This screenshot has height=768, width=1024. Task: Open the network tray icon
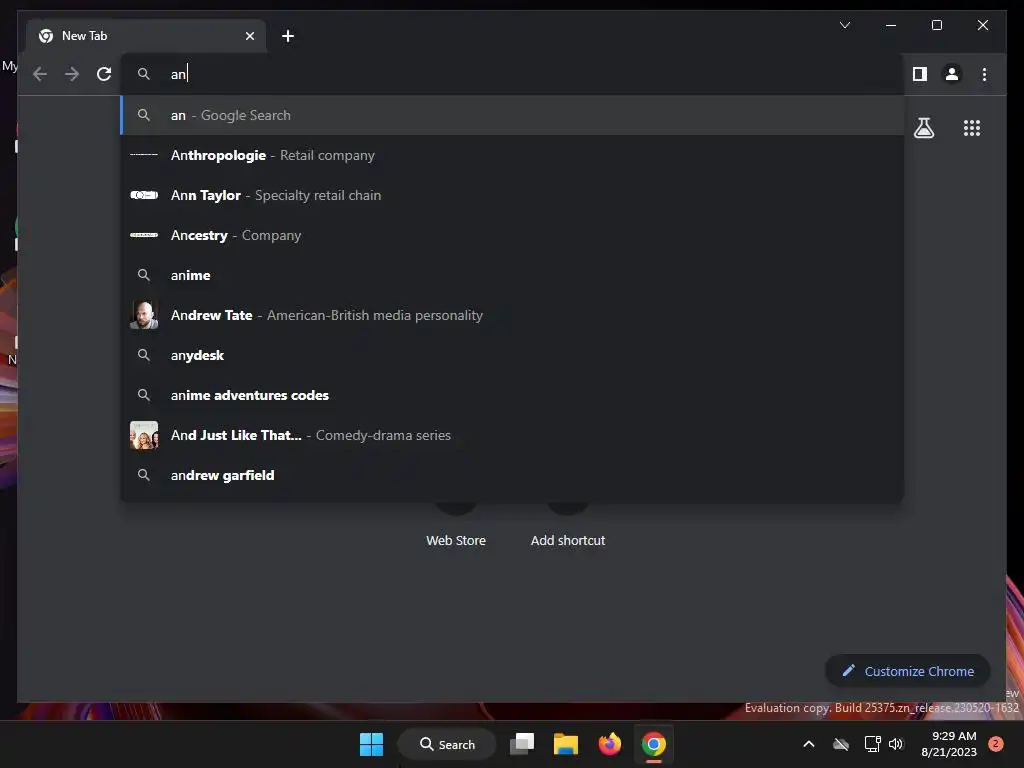tap(872, 744)
